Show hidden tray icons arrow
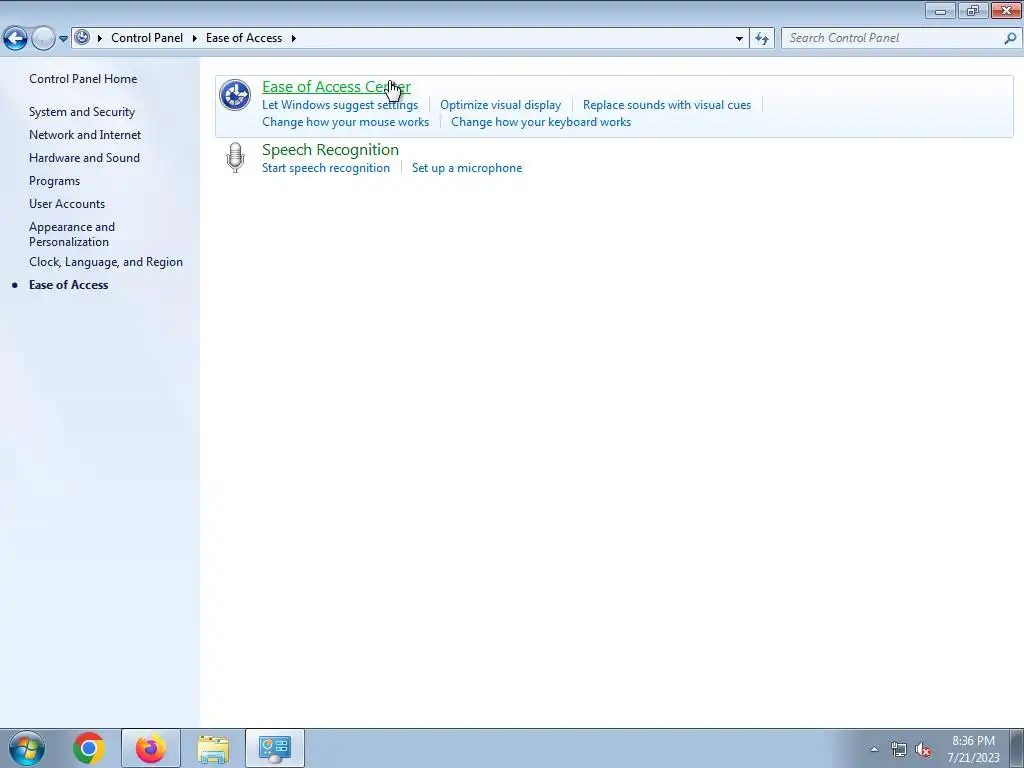Image resolution: width=1024 pixels, height=768 pixels. pyautogui.click(x=874, y=749)
